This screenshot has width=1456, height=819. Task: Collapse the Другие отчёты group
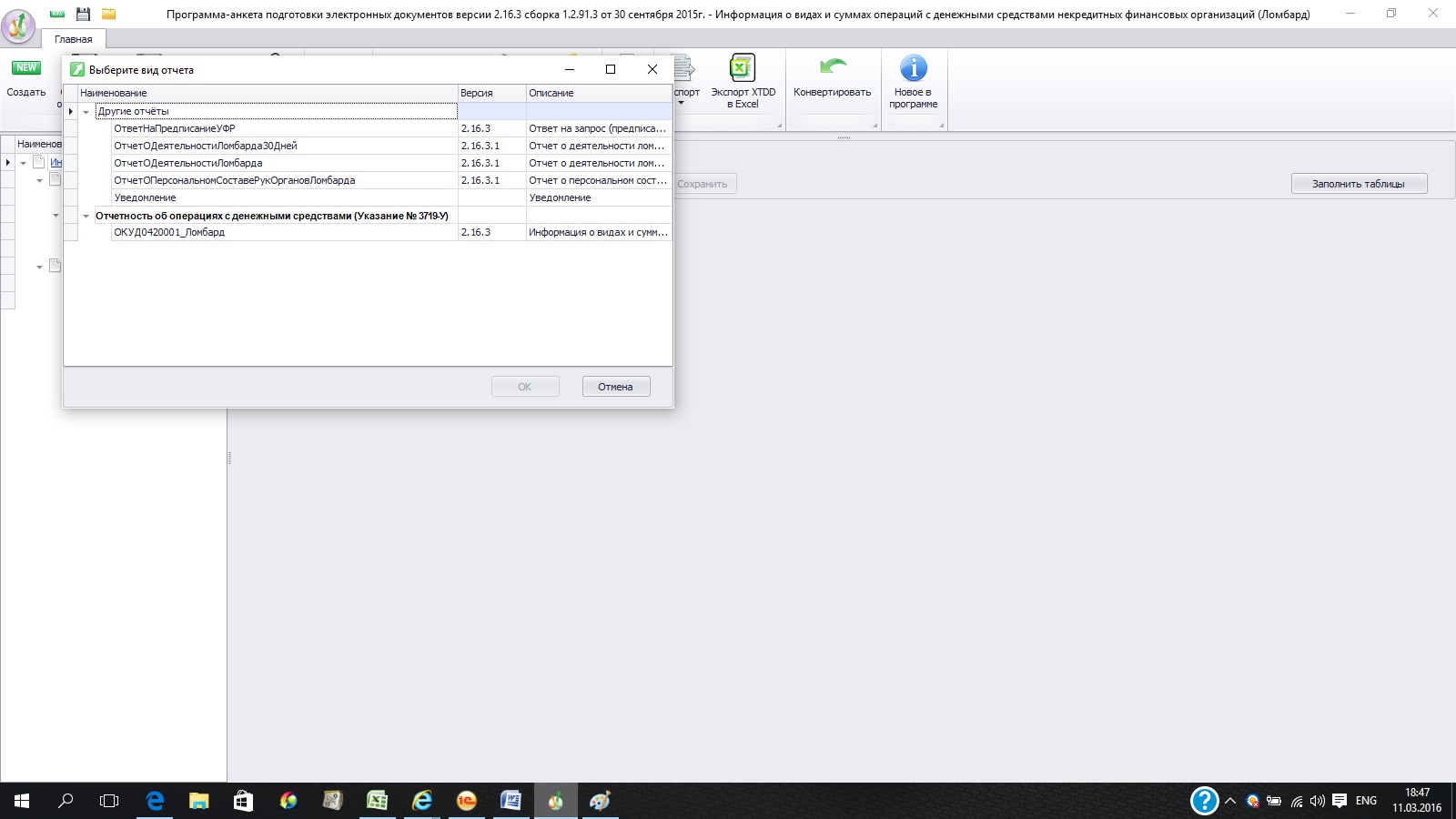tap(86, 112)
